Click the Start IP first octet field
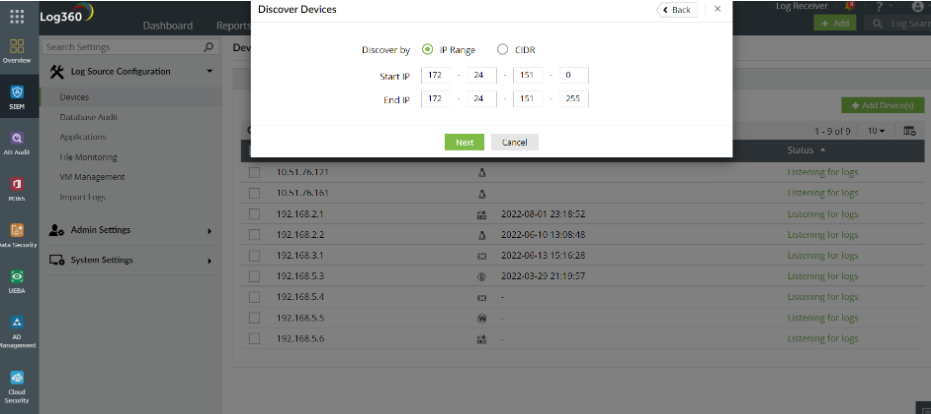This screenshot has height=414, width=931. click(436, 76)
